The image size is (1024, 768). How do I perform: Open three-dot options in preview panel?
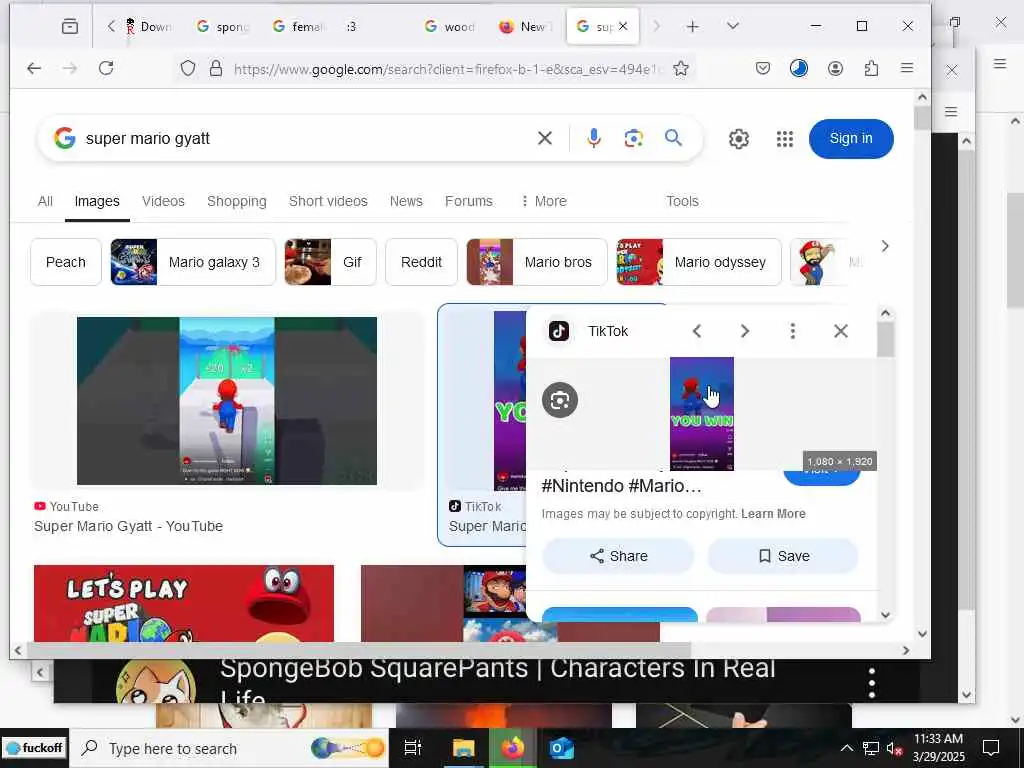[793, 331]
